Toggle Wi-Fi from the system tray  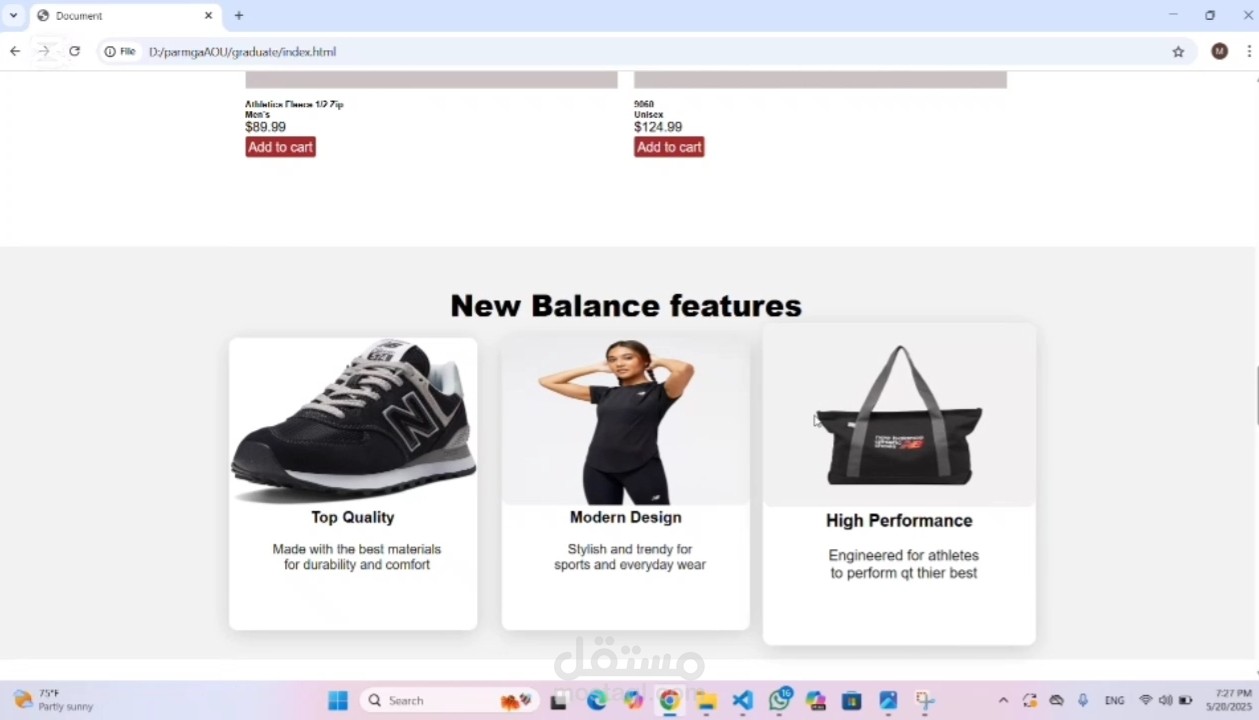click(1146, 700)
